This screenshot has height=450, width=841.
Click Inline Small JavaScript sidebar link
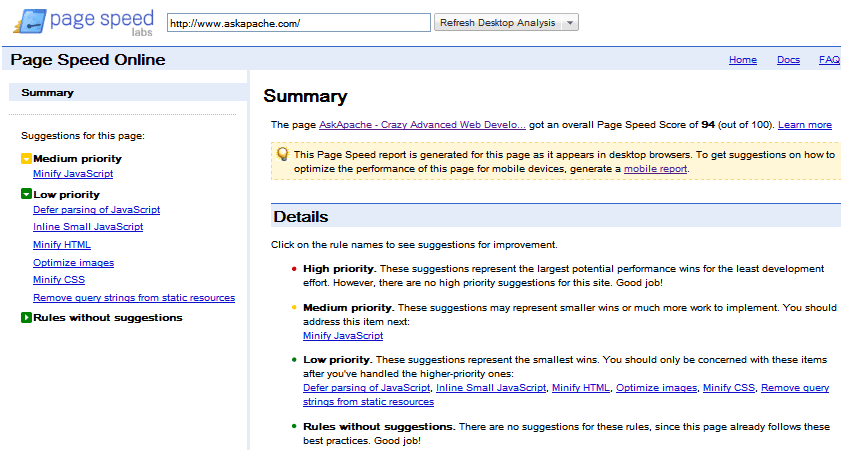tap(88, 227)
